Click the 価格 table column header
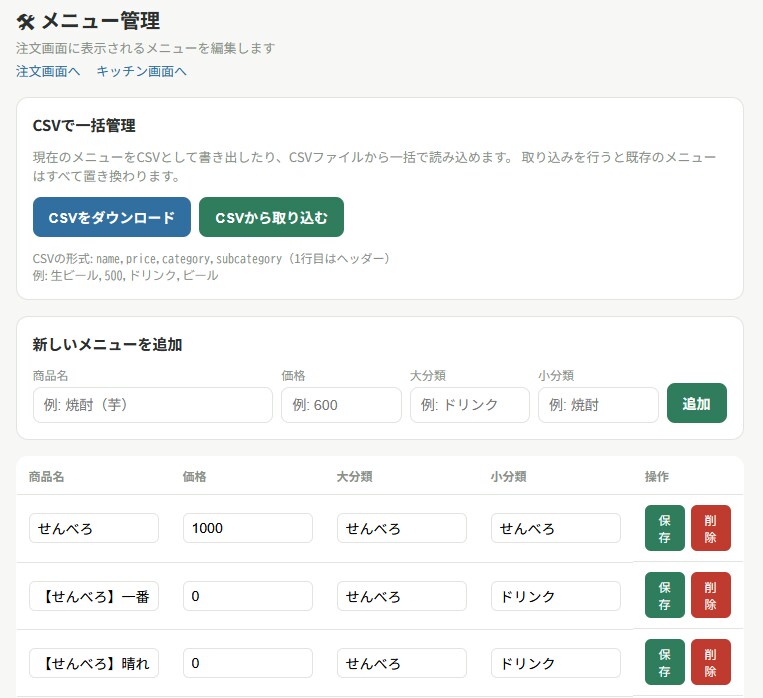 pos(194,477)
